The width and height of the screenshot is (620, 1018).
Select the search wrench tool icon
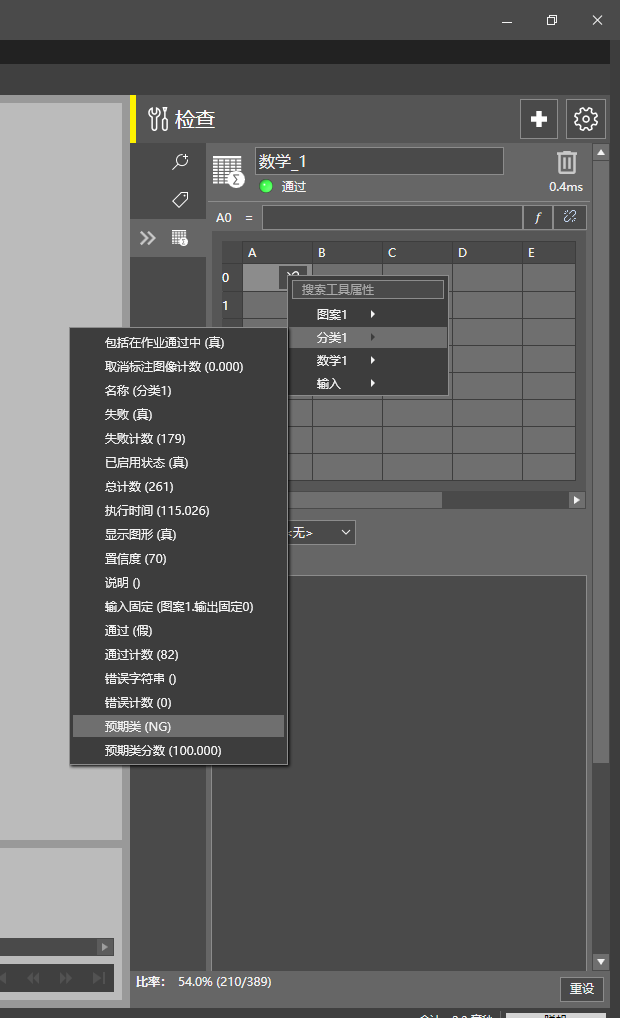coord(180,162)
